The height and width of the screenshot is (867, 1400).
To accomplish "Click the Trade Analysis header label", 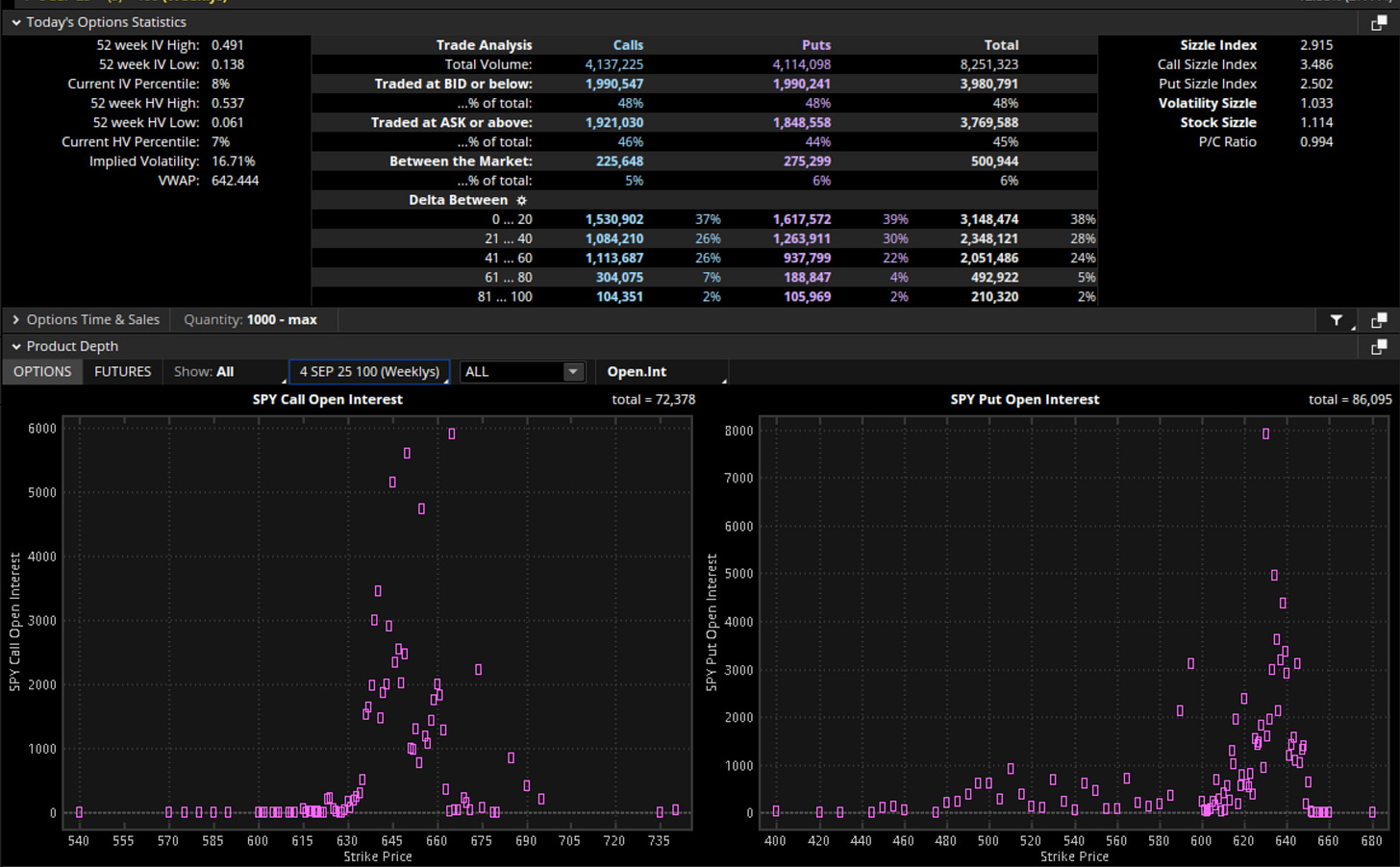I will point(484,45).
